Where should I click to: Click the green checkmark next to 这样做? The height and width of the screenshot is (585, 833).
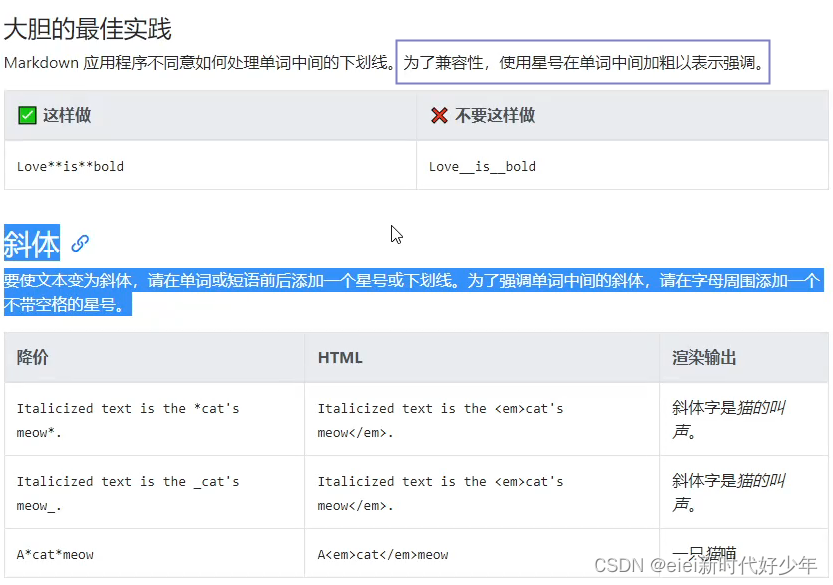27,114
